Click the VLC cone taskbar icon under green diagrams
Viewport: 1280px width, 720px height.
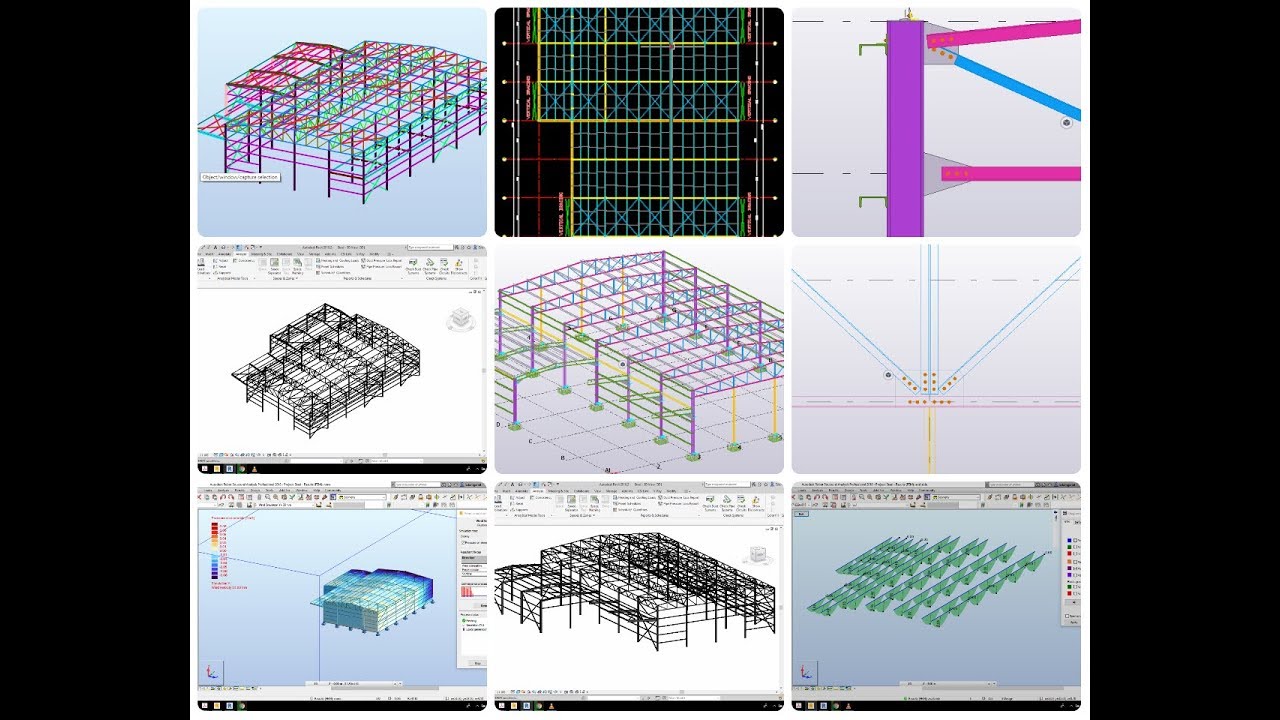[x=848, y=706]
